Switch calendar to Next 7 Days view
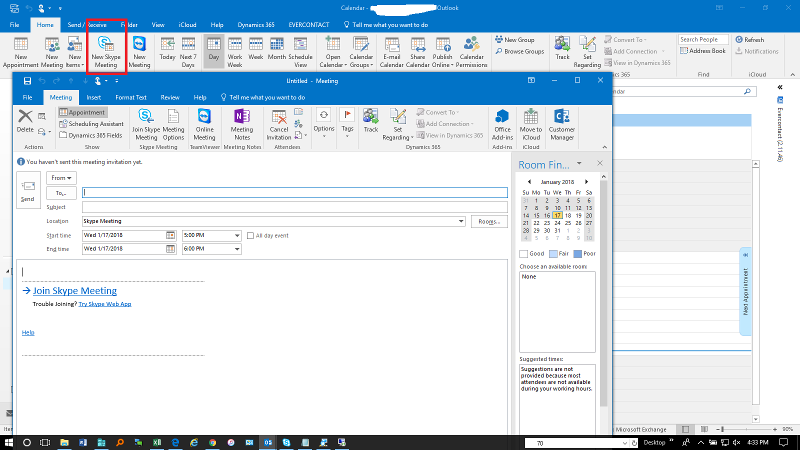This screenshot has width=800, height=450. point(188,52)
